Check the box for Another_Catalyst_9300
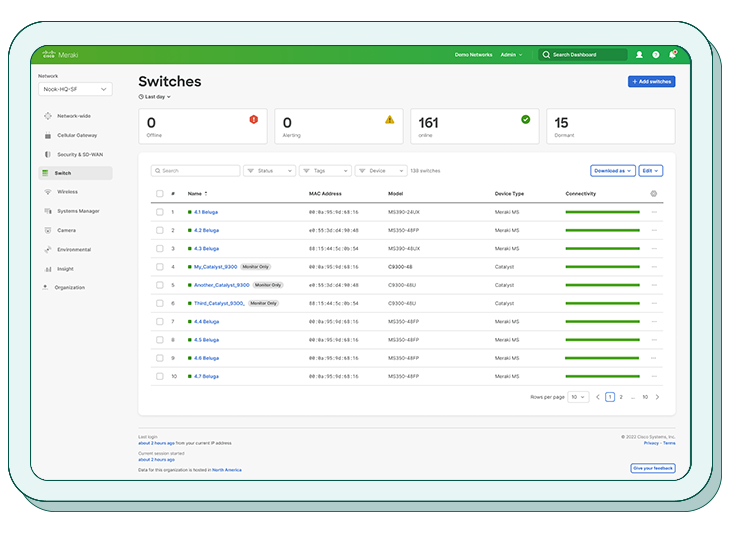Viewport: 730px width, 536px height. click(160, 285)
